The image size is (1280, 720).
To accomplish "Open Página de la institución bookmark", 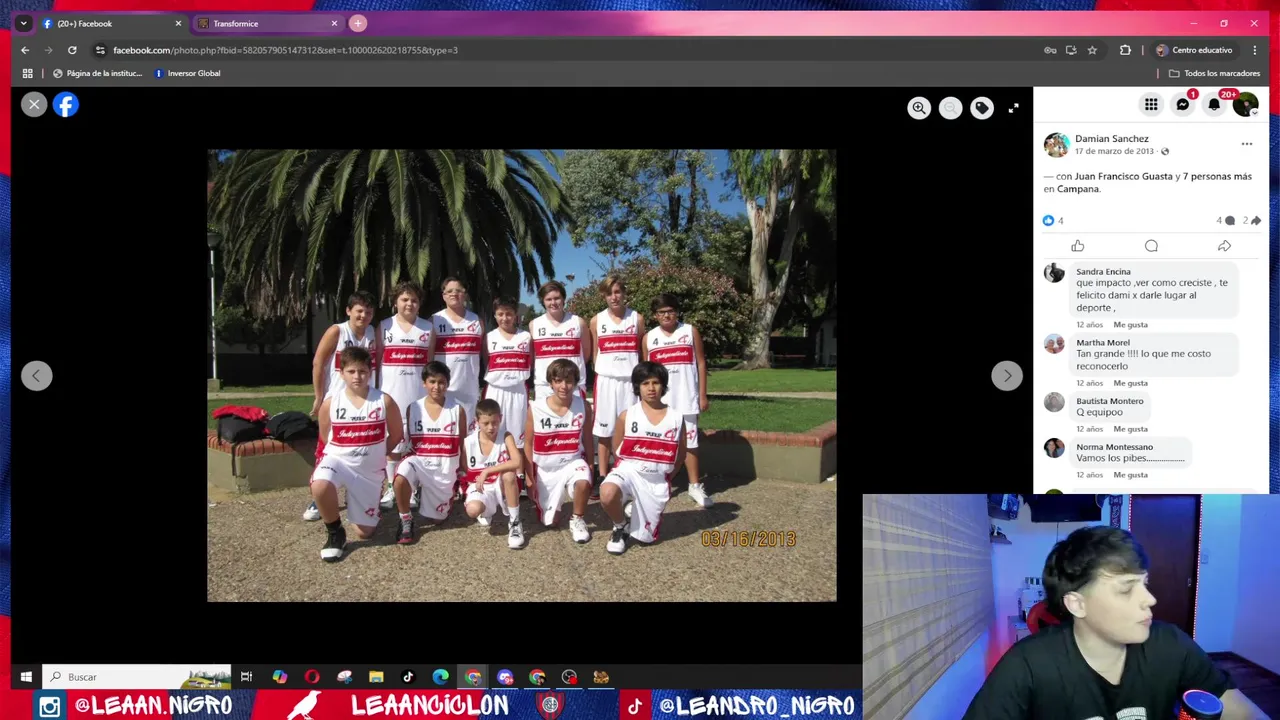I will click(97, 73).
